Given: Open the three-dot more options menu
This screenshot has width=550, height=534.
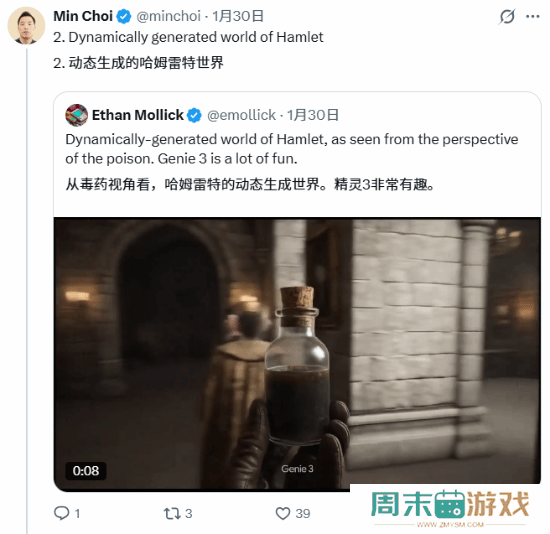Looking at the screenshot, I should coord(532,16).
